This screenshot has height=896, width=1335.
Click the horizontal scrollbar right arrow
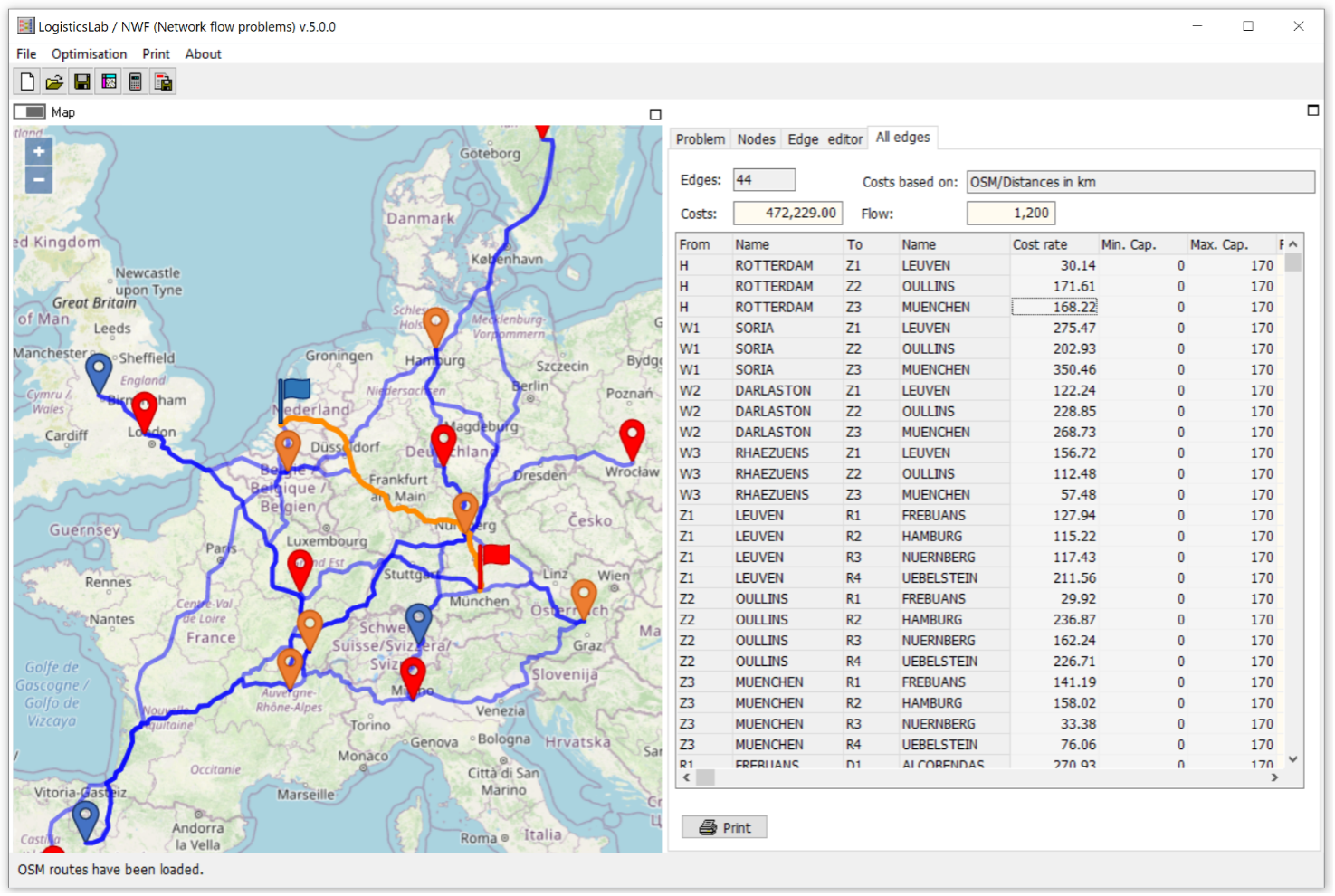click(x=1274, y=777)
